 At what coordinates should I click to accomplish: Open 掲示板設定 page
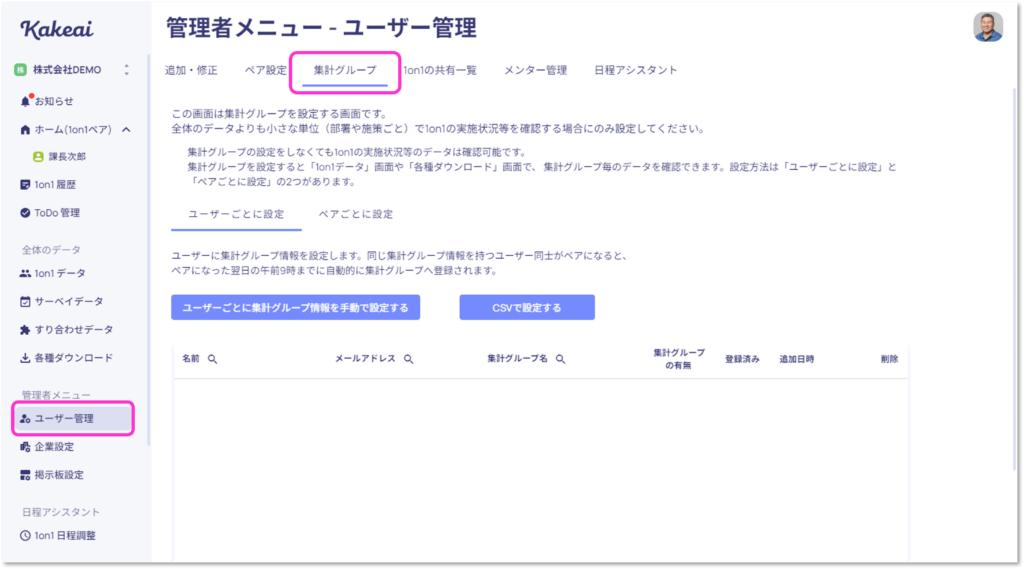click(59, 475)
